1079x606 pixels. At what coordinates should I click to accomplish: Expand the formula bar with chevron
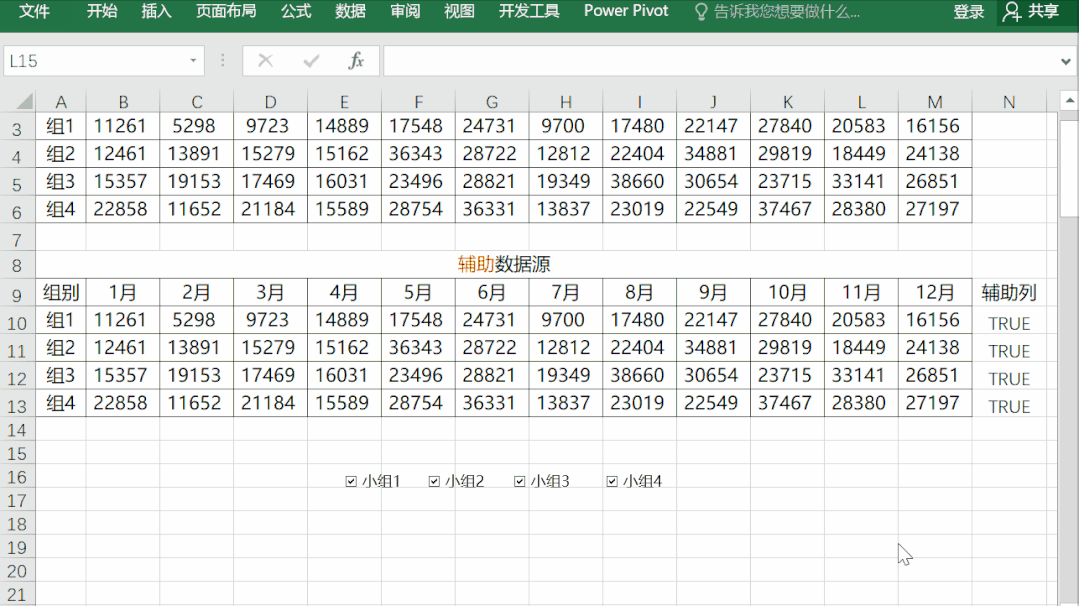point(1065,62)
